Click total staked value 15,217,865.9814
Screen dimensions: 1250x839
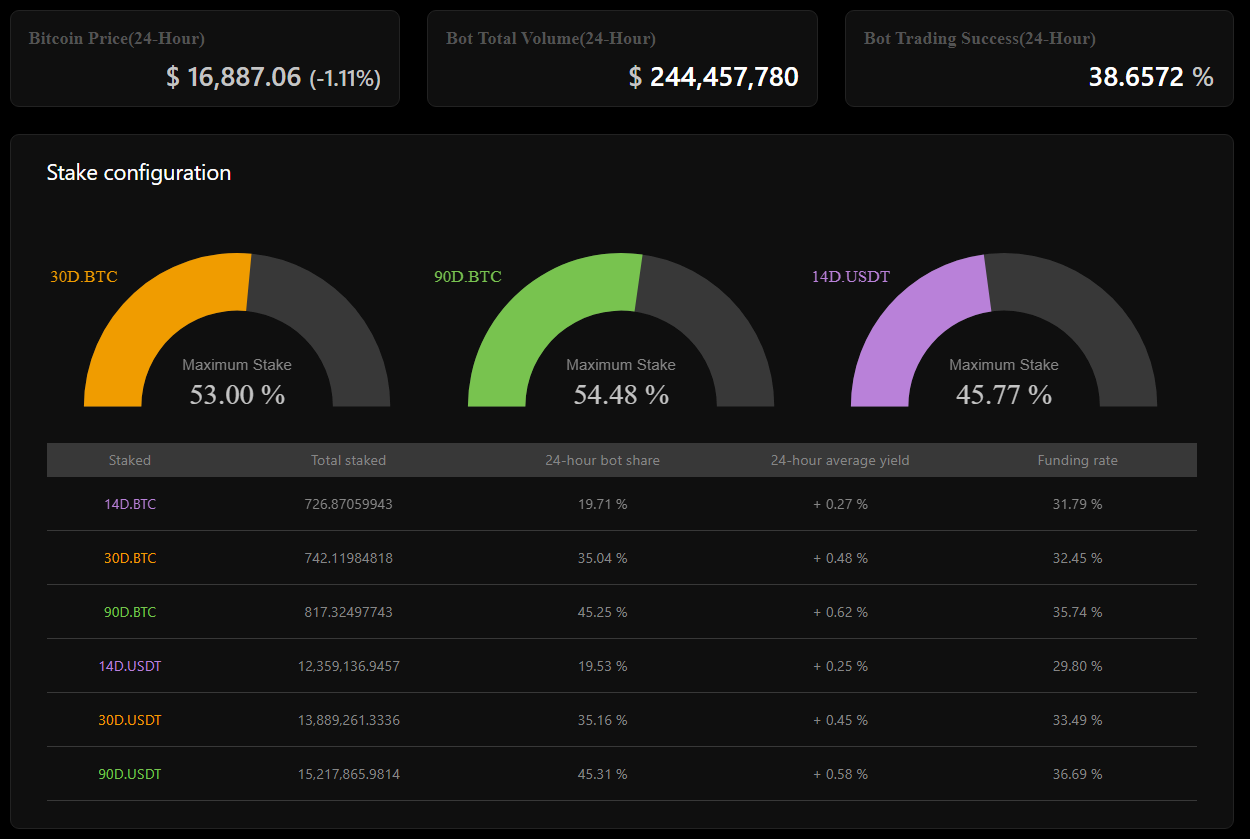coord(348,775)
